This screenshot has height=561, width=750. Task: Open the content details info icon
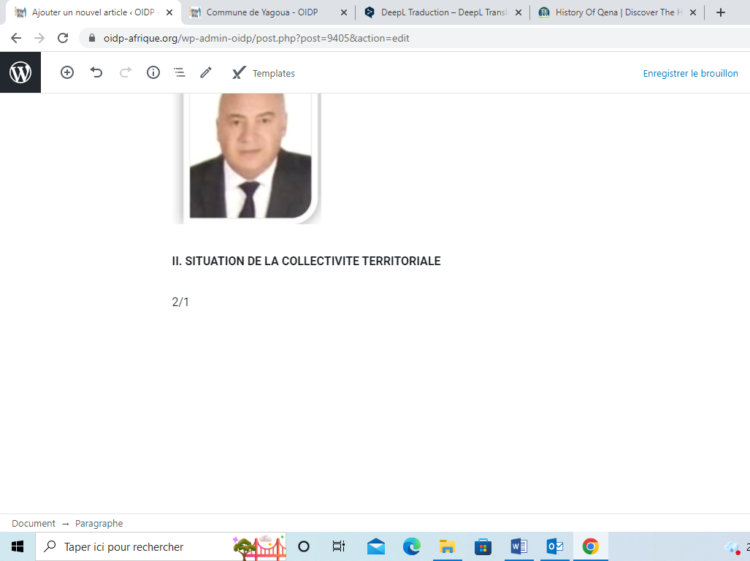(x=153, y=73)
